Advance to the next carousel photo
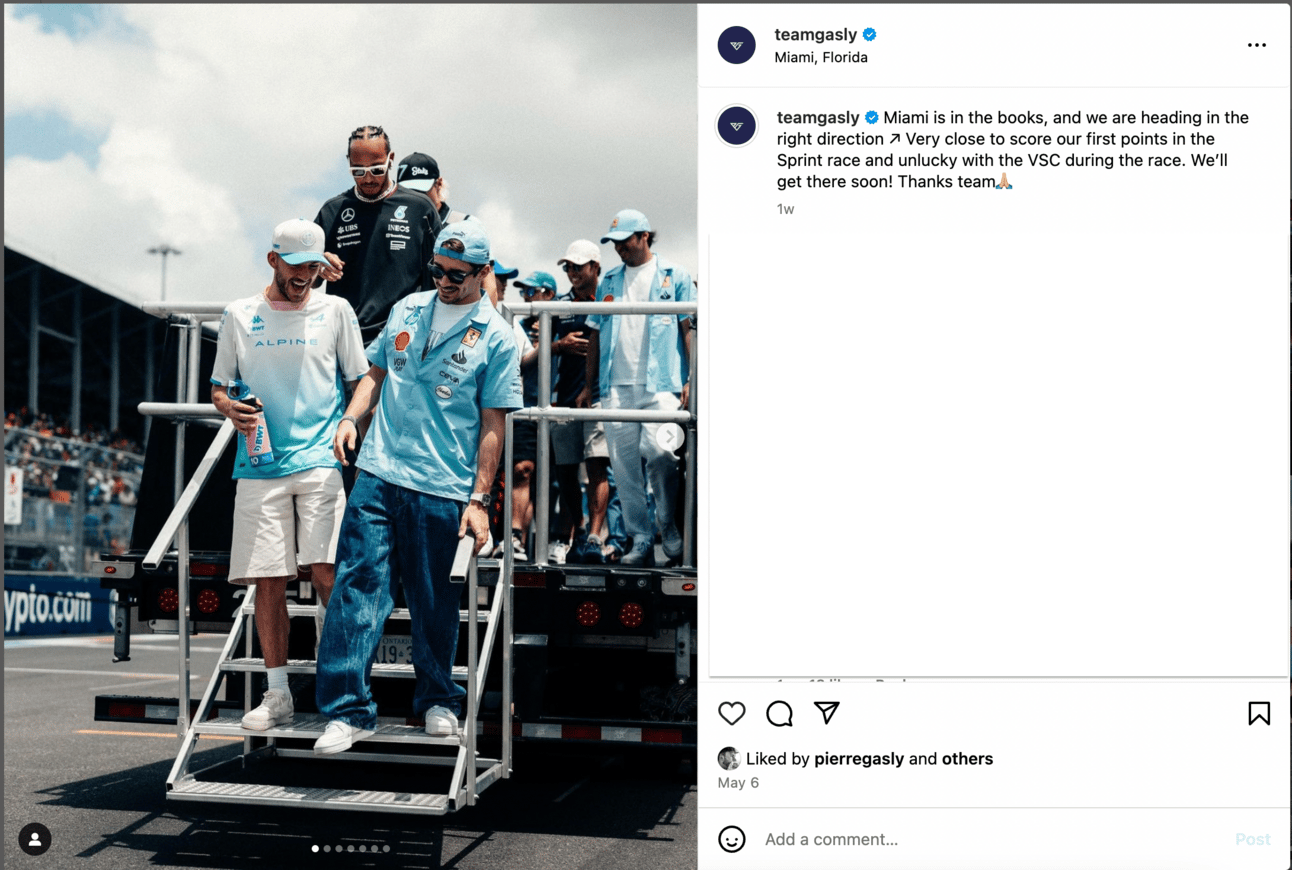Image resolution: width=1292 pixels, height=870 pixels. 670,437
